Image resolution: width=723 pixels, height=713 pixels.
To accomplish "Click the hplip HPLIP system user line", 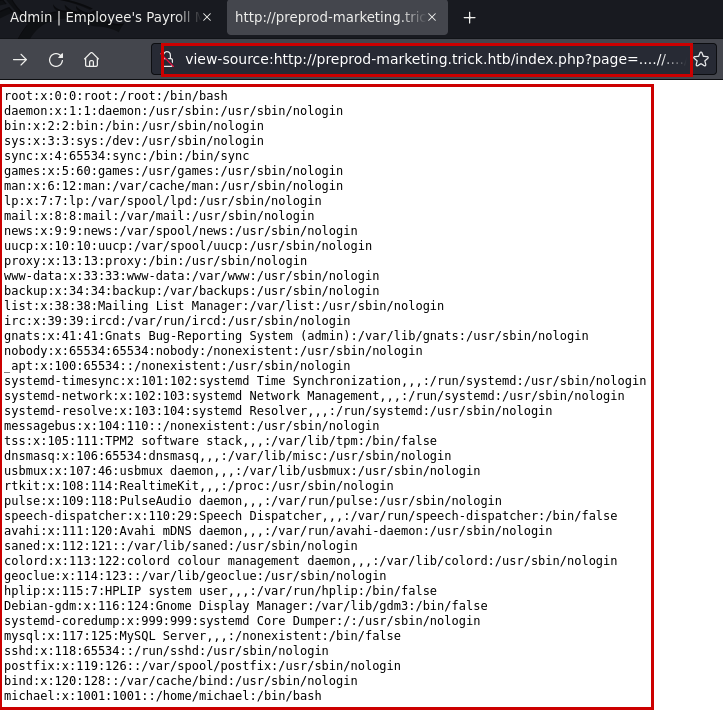I will 220,590.
